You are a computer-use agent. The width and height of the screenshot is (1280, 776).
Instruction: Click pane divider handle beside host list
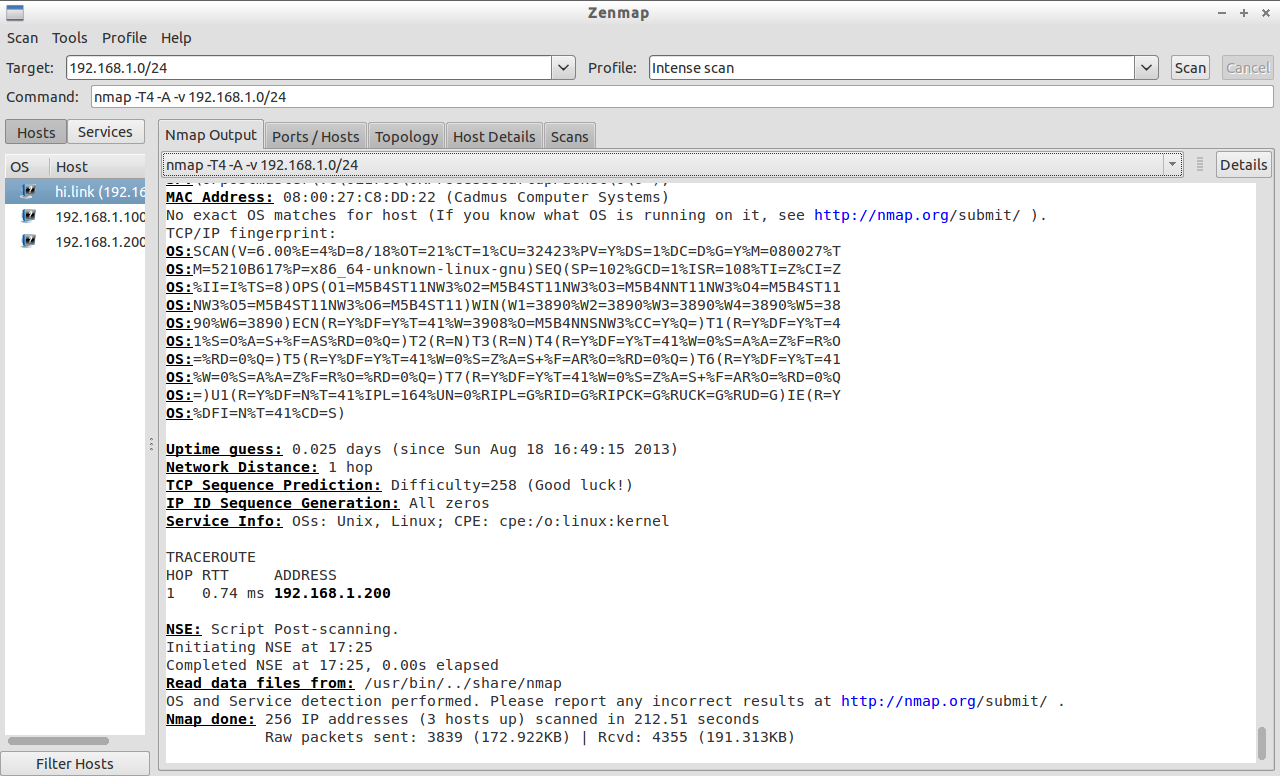coord(151,443)
